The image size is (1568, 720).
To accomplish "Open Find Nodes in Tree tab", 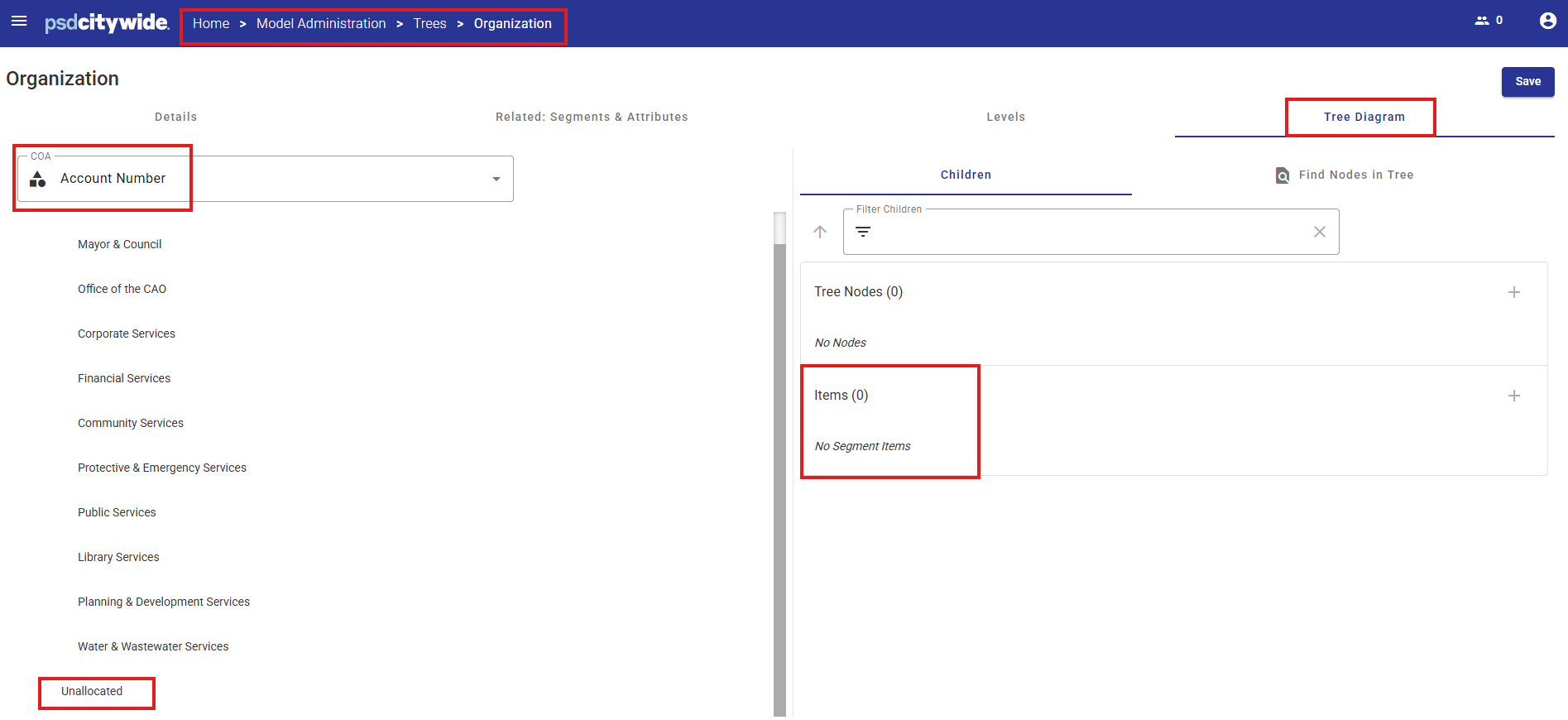I will point(1344,175).
